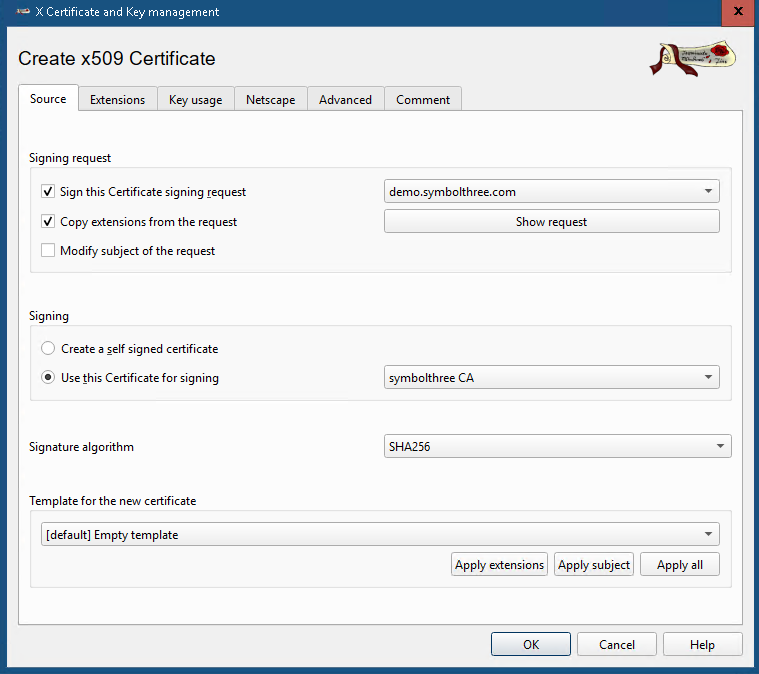The image size is (759, 674).
Task: Click the Create x509 Certificate heading
Action: click(117, 59)
